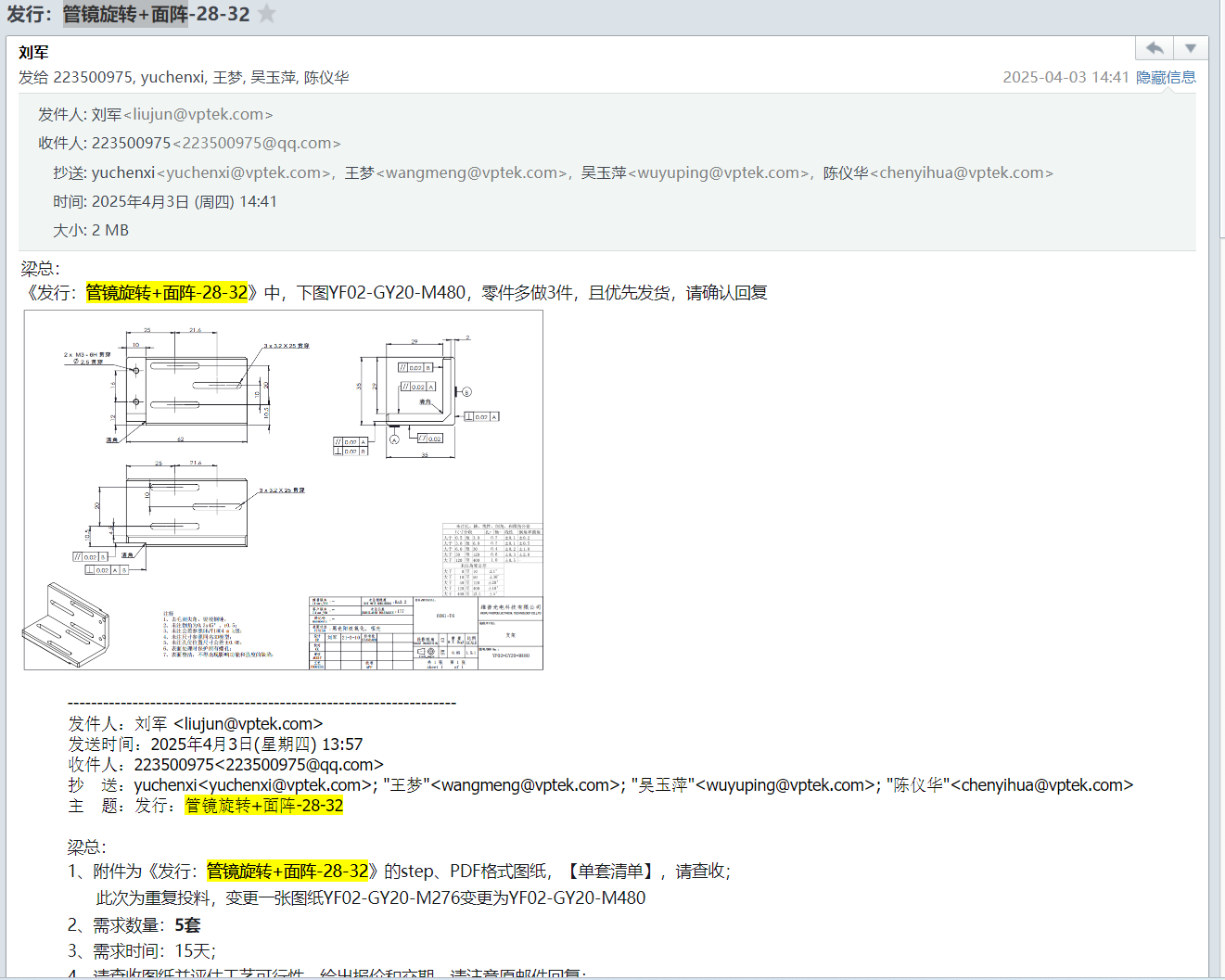Click the 大小: 2 MB line
The image size is (1225, 980).
(91, 230)
